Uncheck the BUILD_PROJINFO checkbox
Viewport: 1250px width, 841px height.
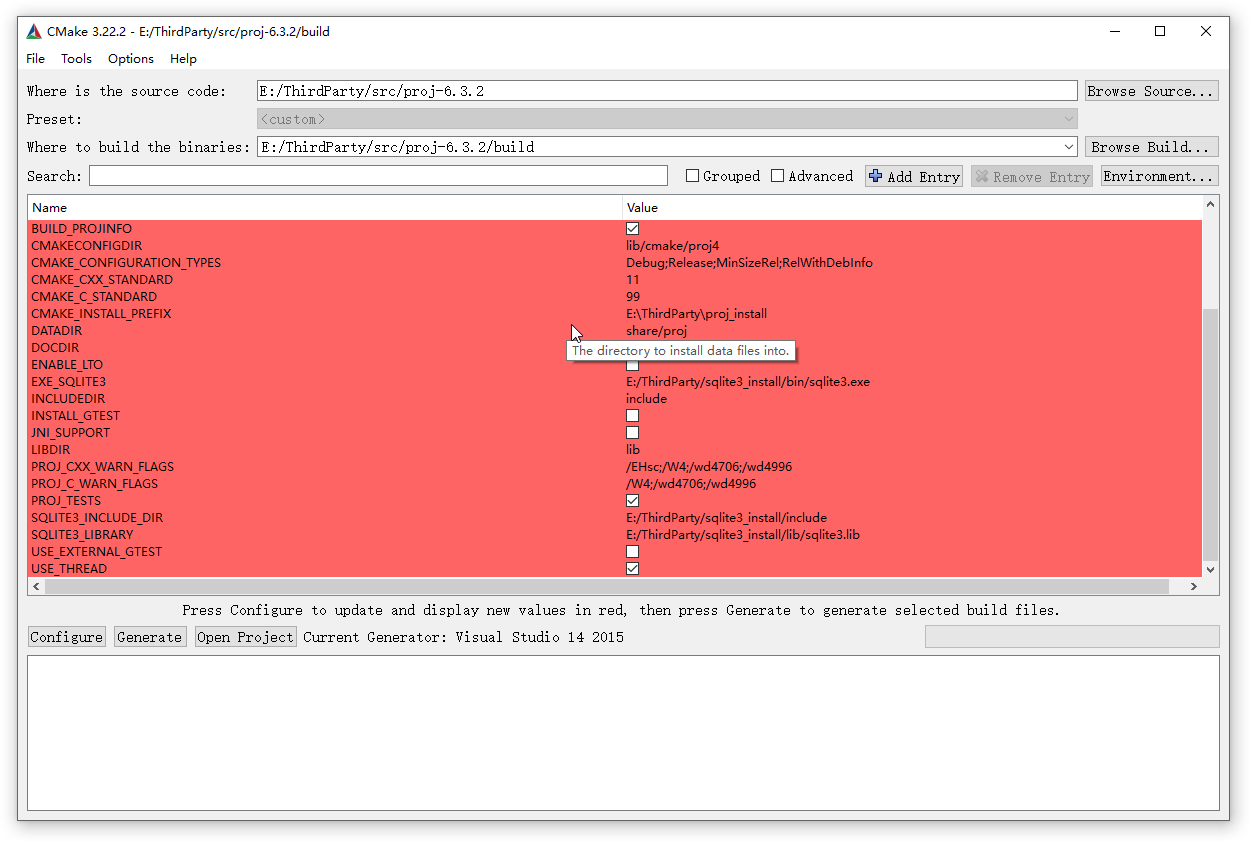tap(633, 229)
